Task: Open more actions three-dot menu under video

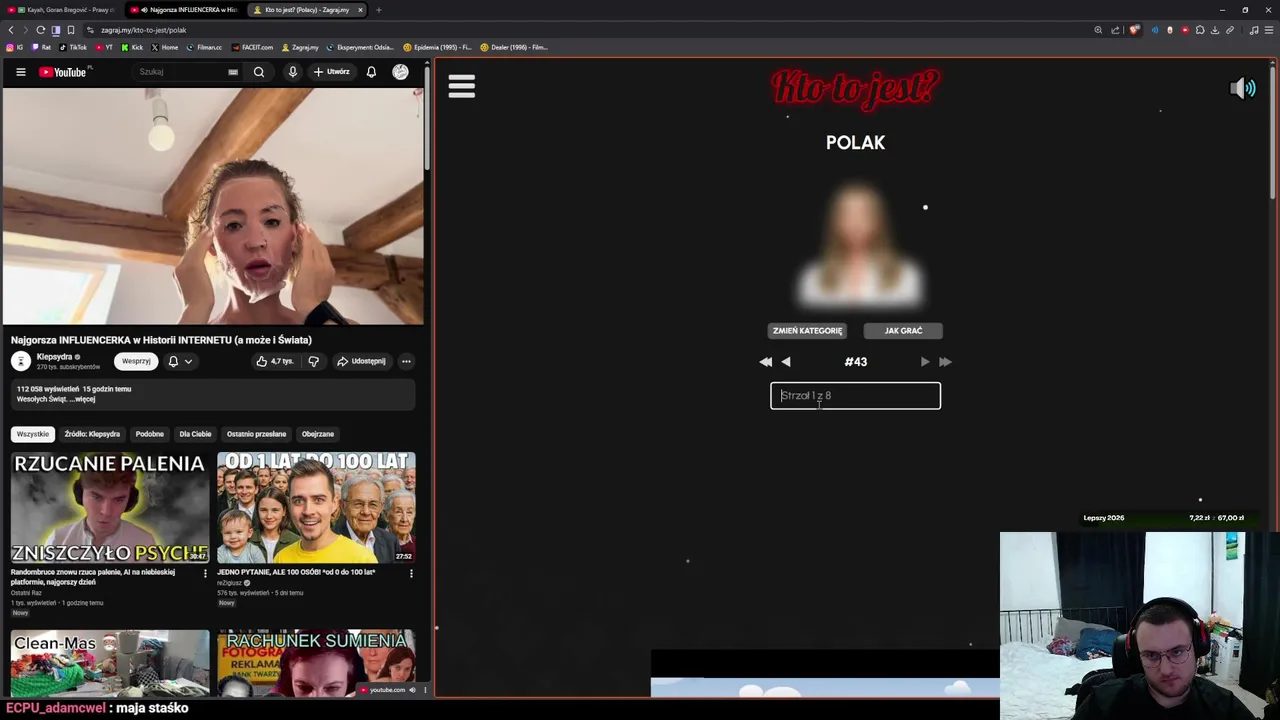Action: click(406, 361)
